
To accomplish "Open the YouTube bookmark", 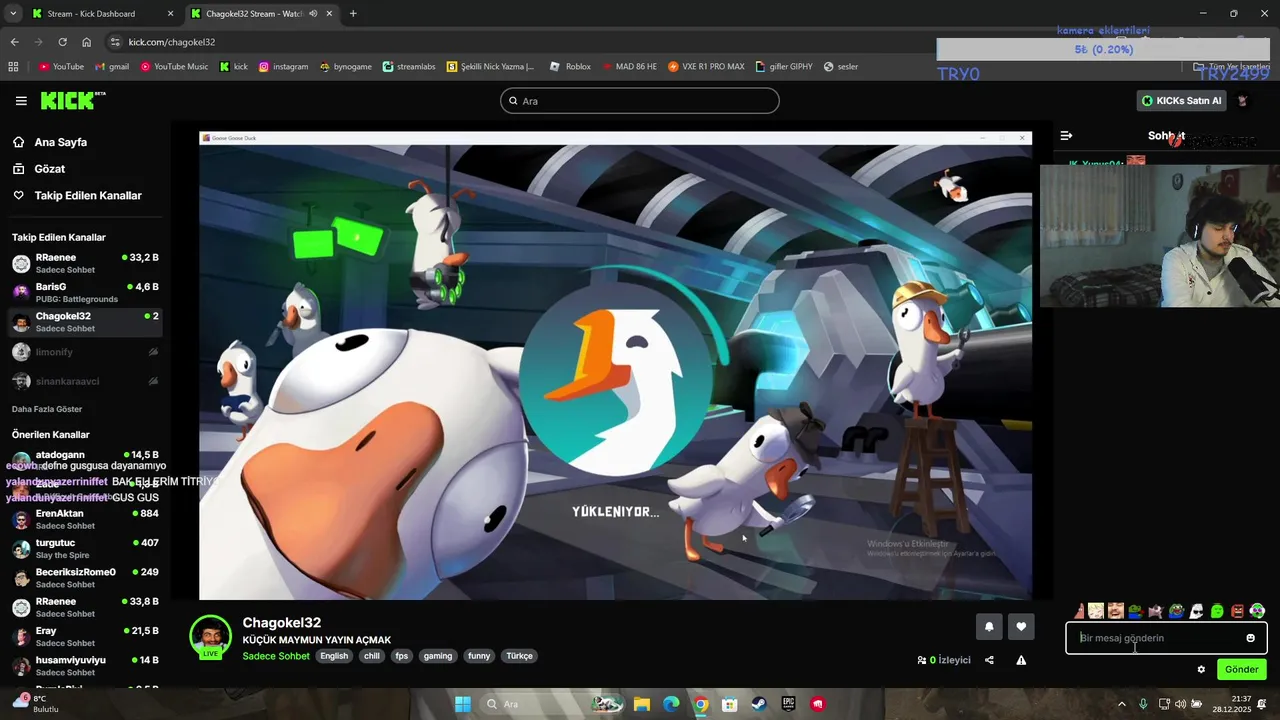I will tap(61, 67).
